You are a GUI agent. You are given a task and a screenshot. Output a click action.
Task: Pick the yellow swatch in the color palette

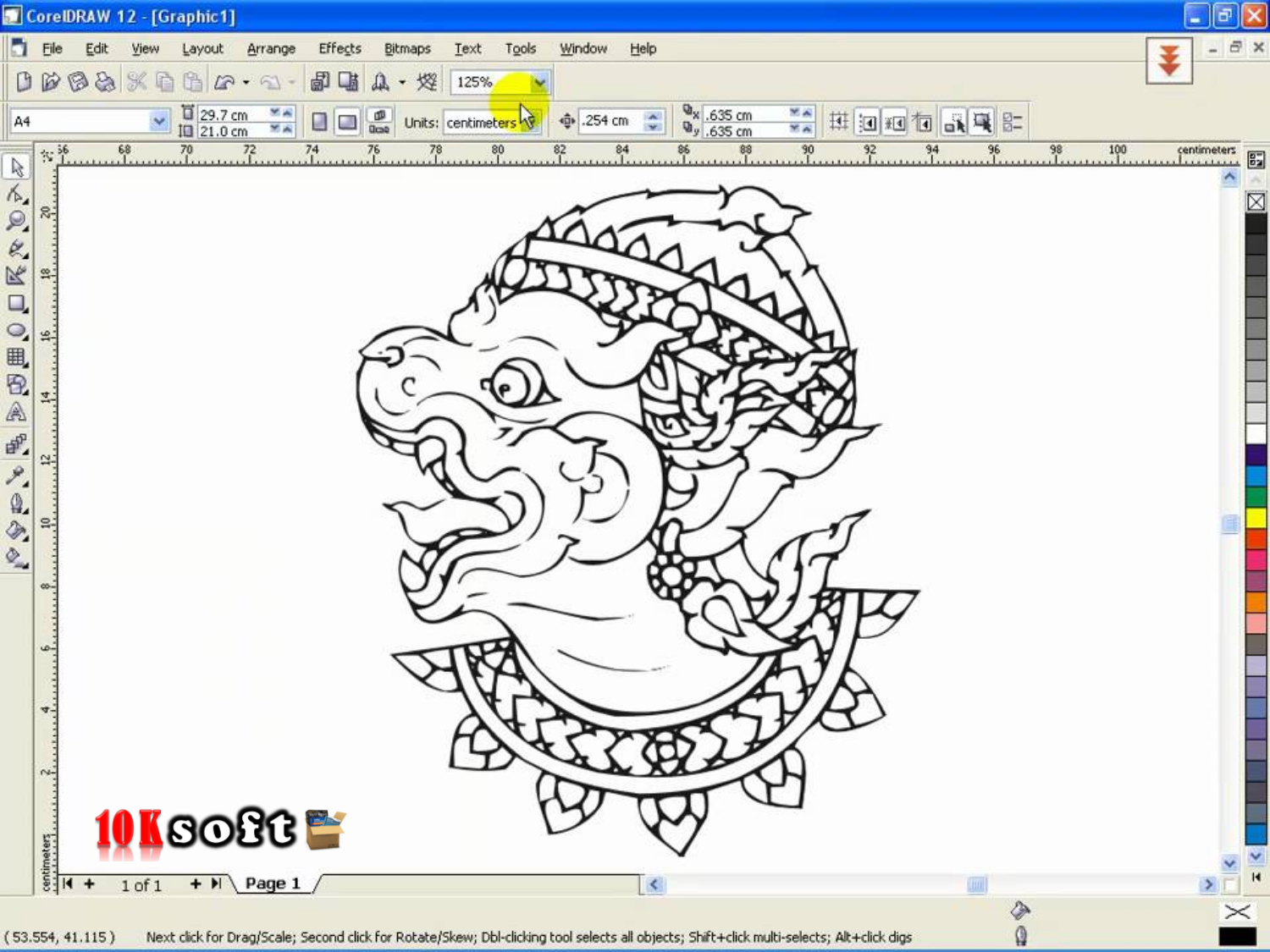pos(1256,518)
